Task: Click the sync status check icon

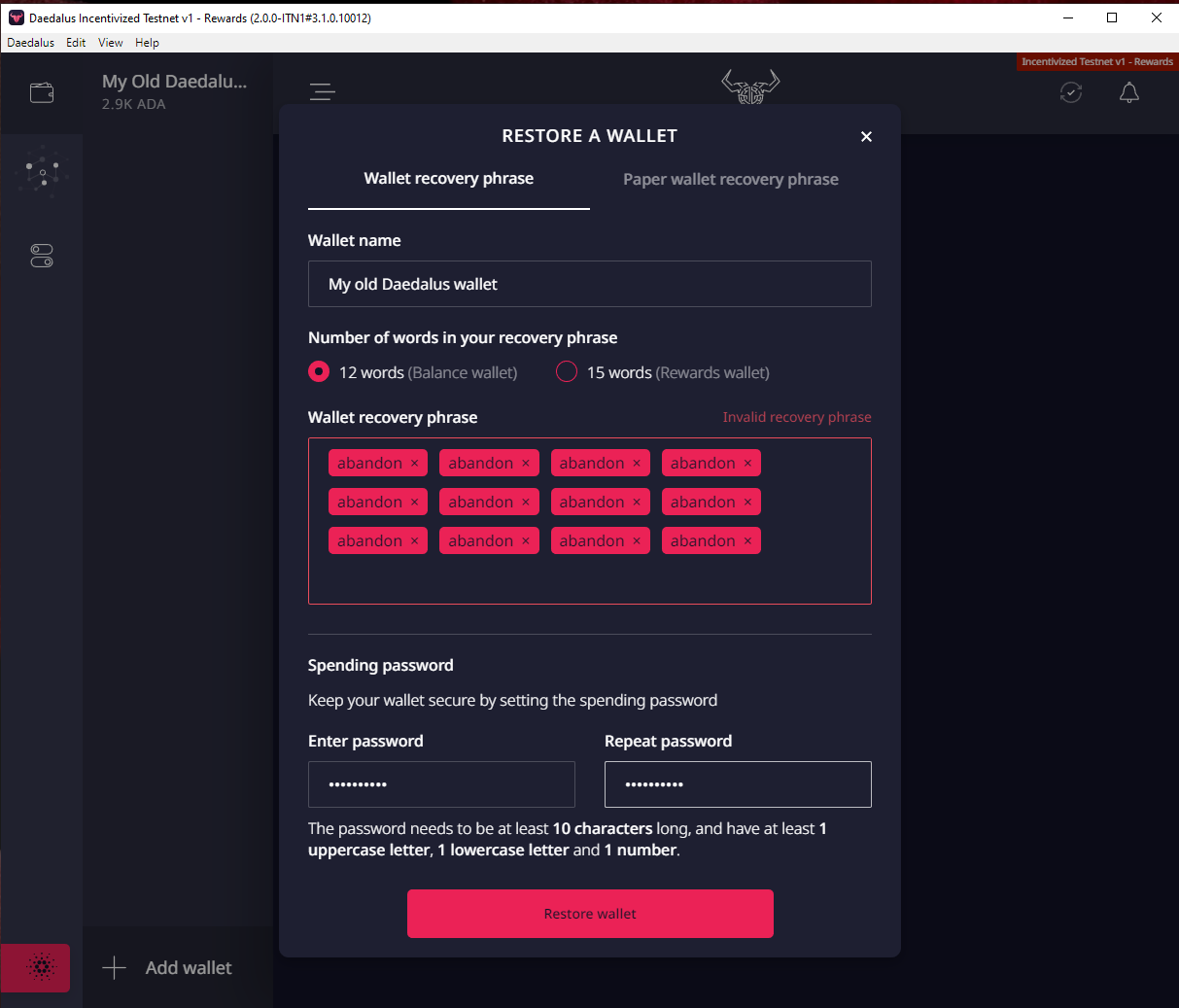Action: point(1071,92)
